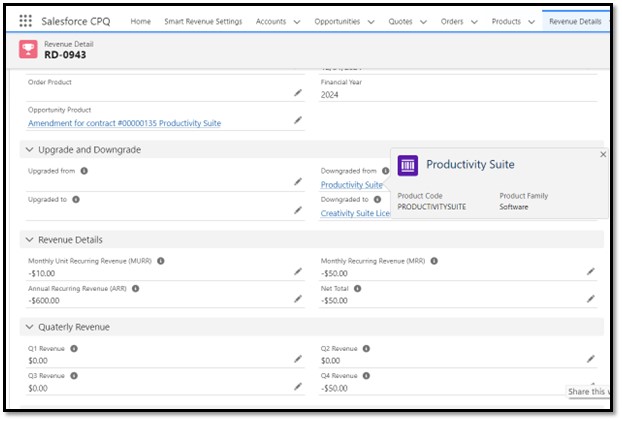622x421 pixels.
Task: Edit the MURR field pencil
Action: coord(298,272)
